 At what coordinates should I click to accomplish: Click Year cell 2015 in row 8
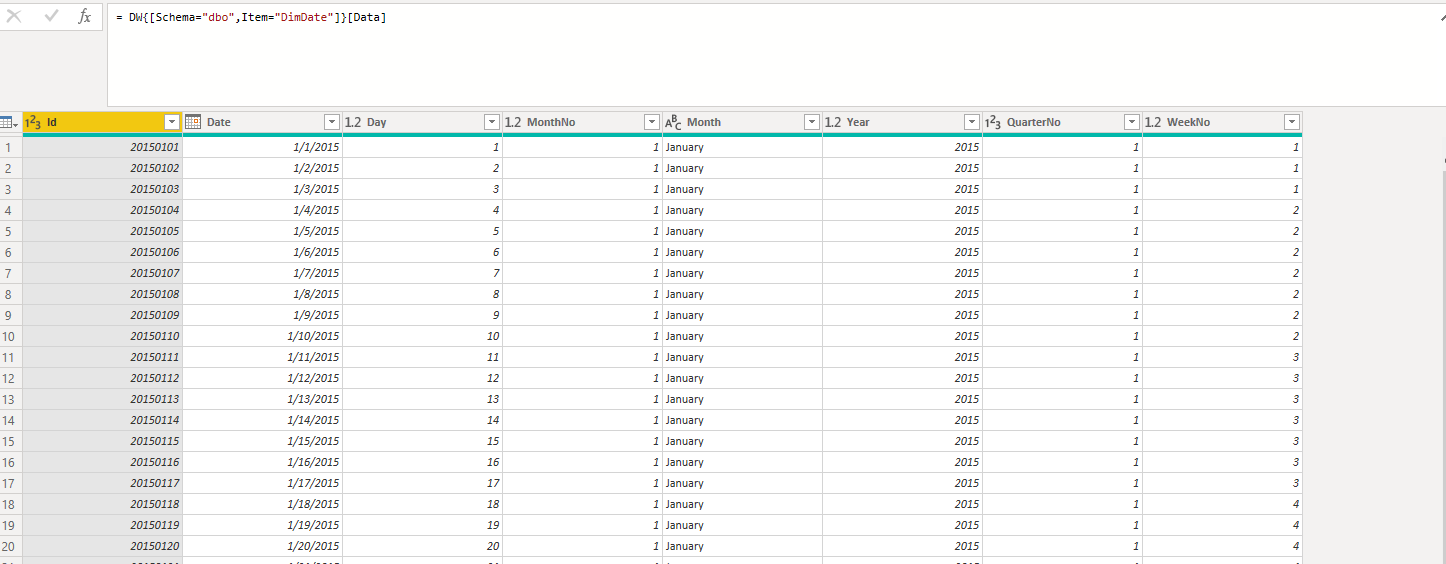[902, 294]
